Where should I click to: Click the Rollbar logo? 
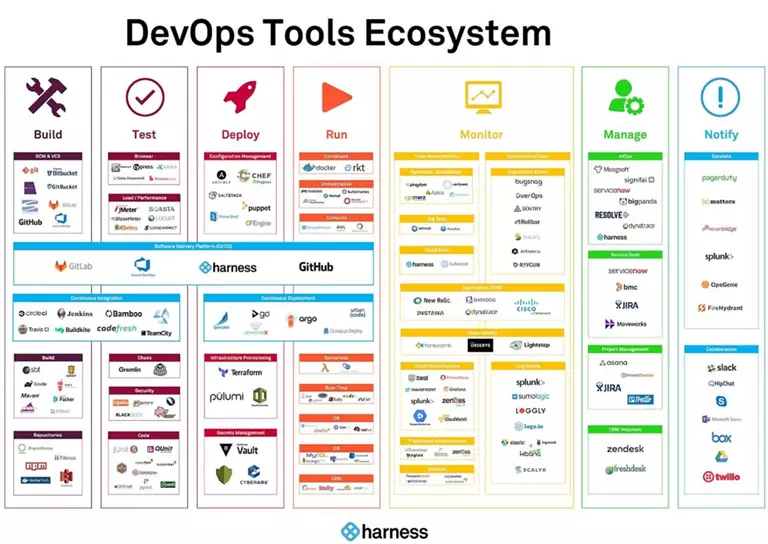pyautogui.click(x=527, y=222)
